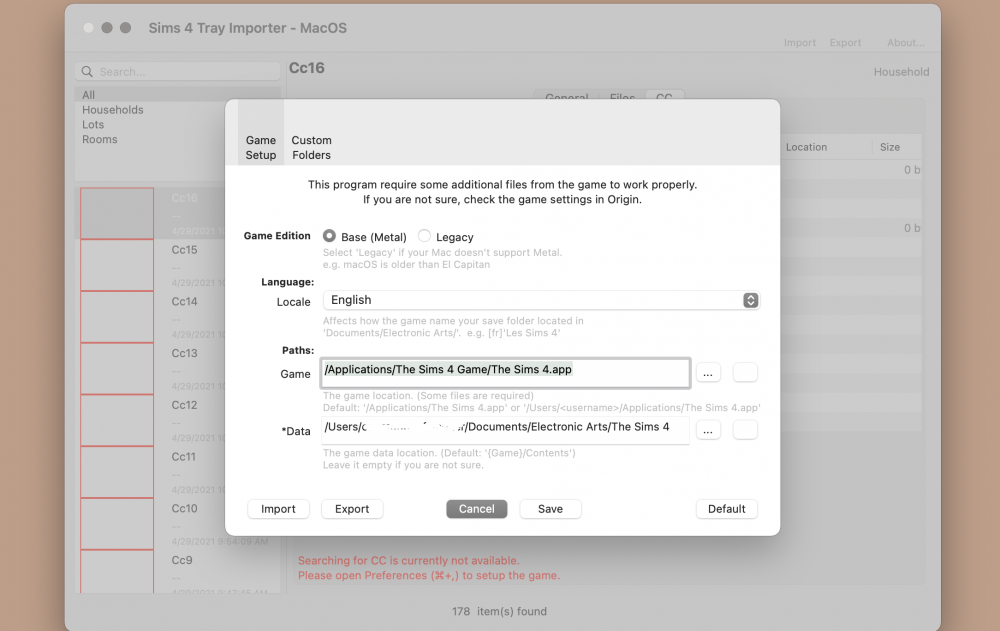Select the Base (Metal) game edition
The image size is (1000, 631).
click(329, 236)
